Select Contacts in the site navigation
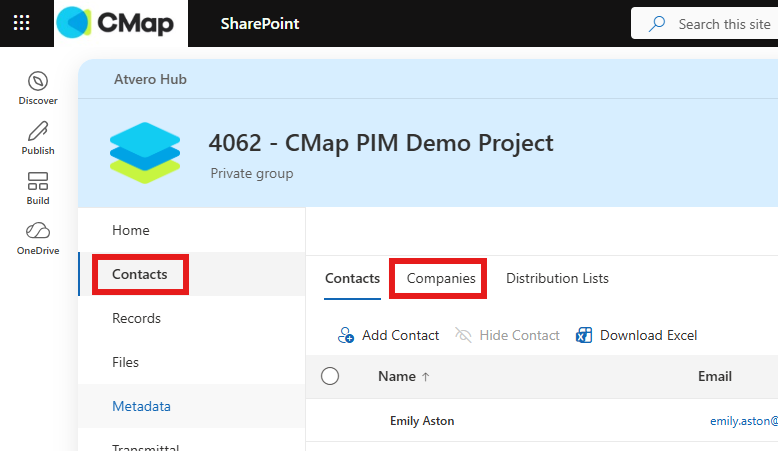 coord(139,274)
